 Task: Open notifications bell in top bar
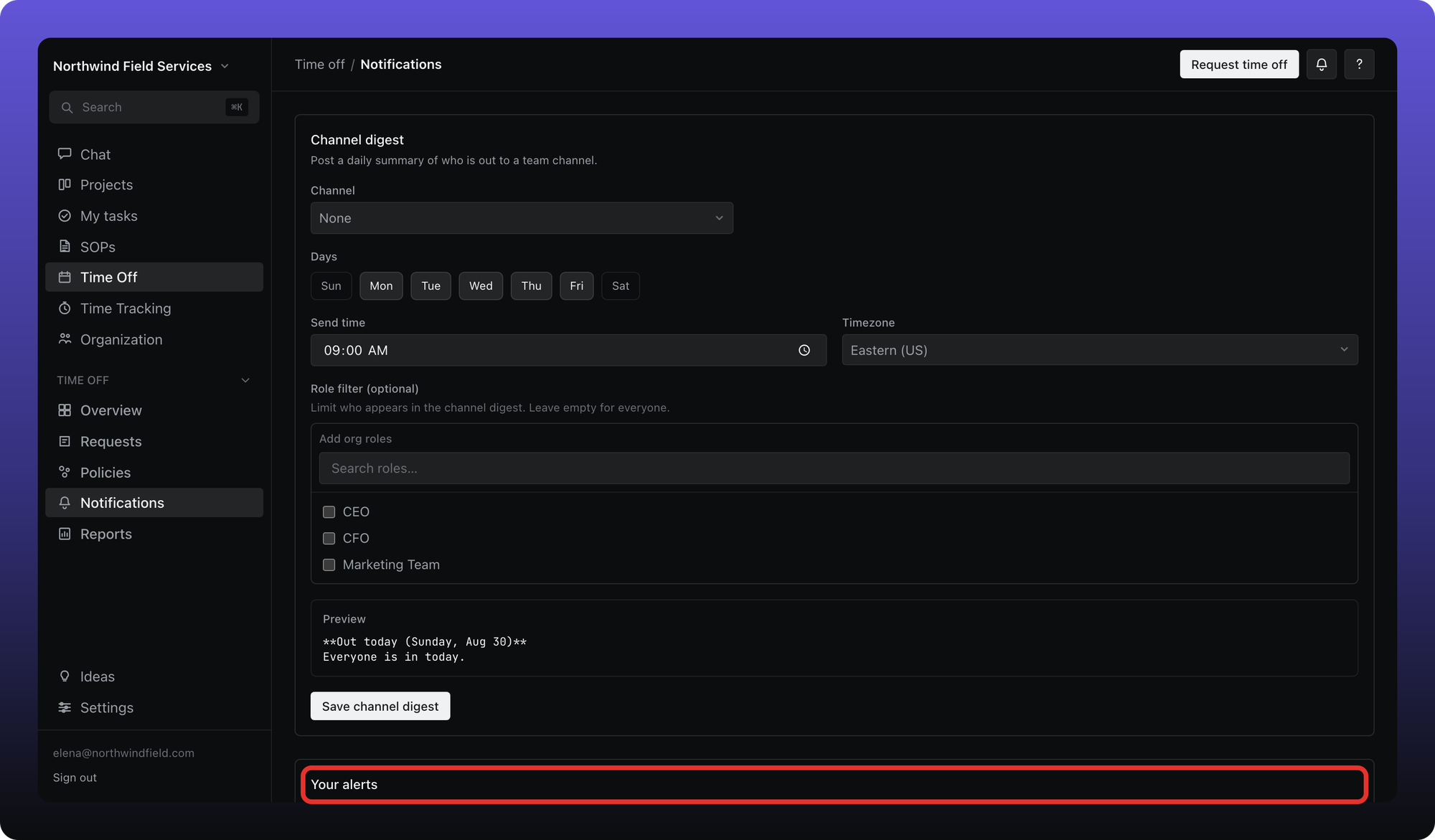coord(1321,65)
